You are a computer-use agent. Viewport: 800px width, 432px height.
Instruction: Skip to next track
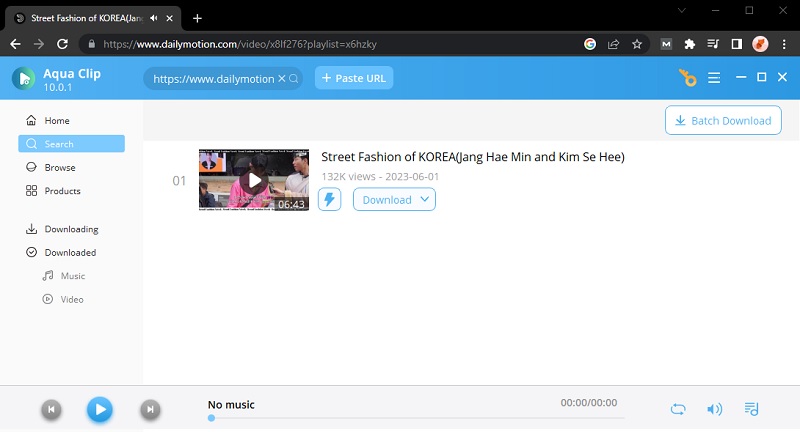149,409
